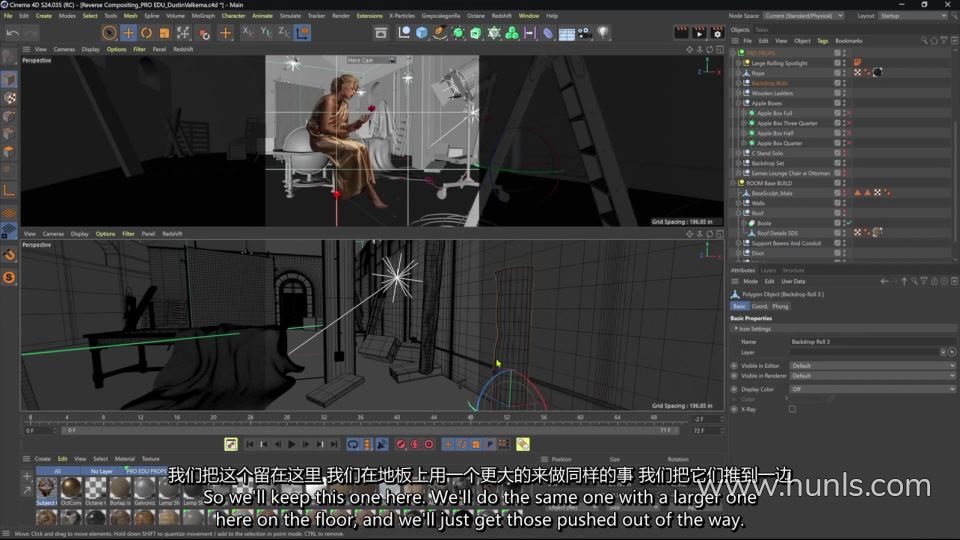Viewport: 960px width, 540px height.
Task: Switch to the Coord. tab in Attributes
Action: click(x=760, y=306)
